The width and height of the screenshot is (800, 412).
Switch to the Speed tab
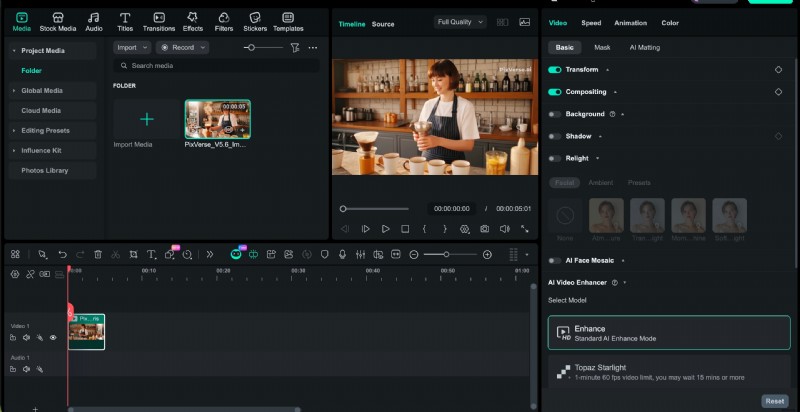(x=591, y=23)
